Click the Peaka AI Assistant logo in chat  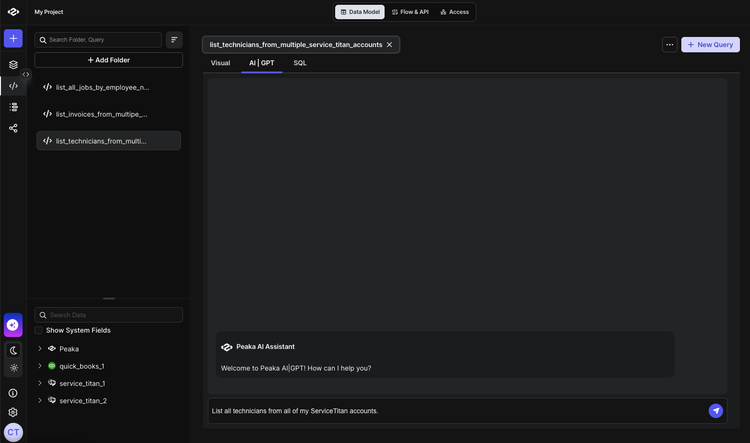[x=227, y=347]
